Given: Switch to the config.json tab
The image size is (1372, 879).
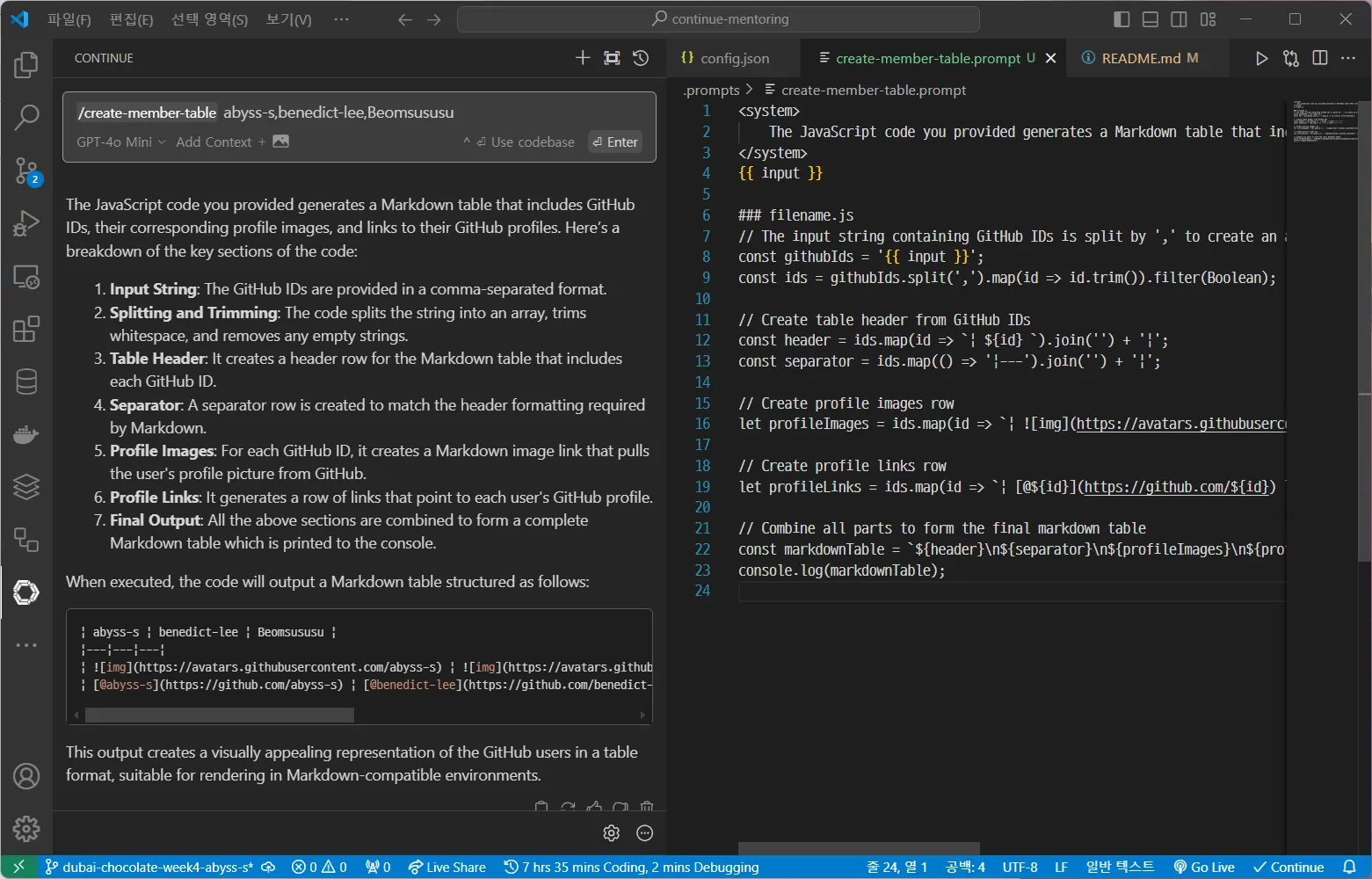Looking at the screenshot, I should 726,58.
